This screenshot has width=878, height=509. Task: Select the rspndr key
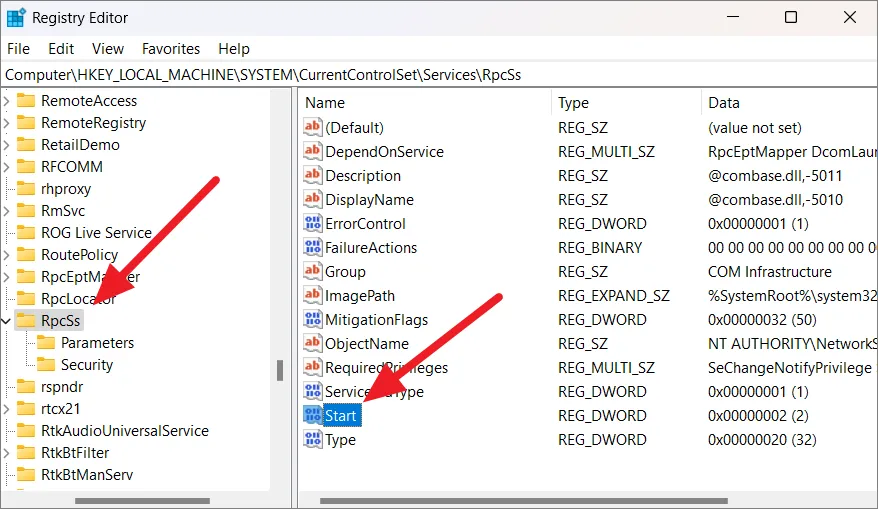[62, 386]
